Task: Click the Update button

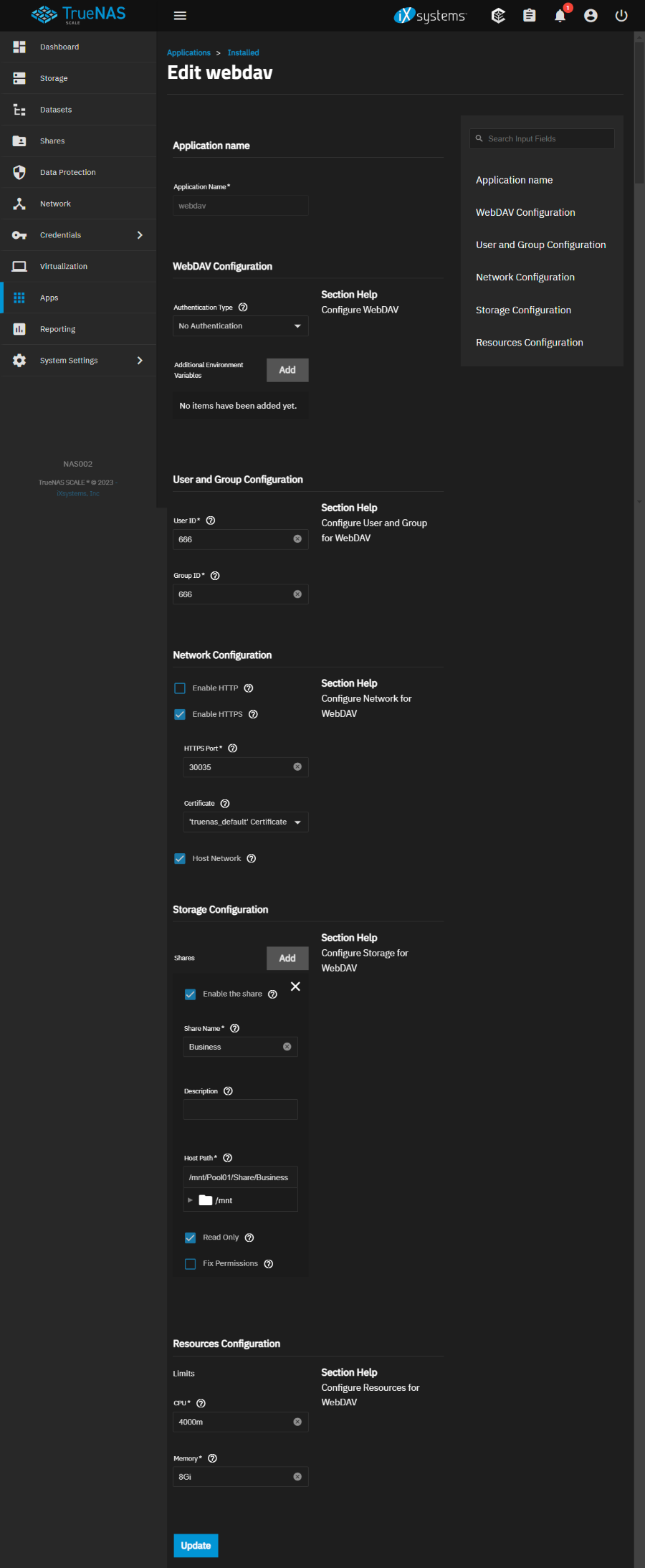Action: pyautogui.click(x=196, y=1546)
